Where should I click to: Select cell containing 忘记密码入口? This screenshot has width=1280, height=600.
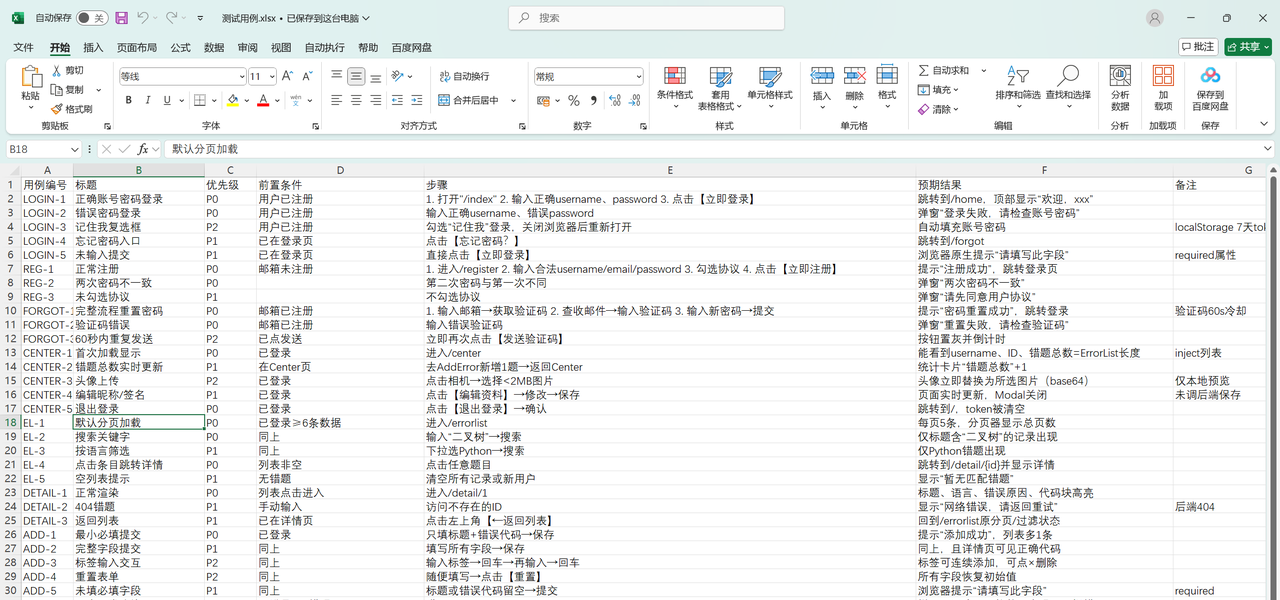tap(138, 241)
